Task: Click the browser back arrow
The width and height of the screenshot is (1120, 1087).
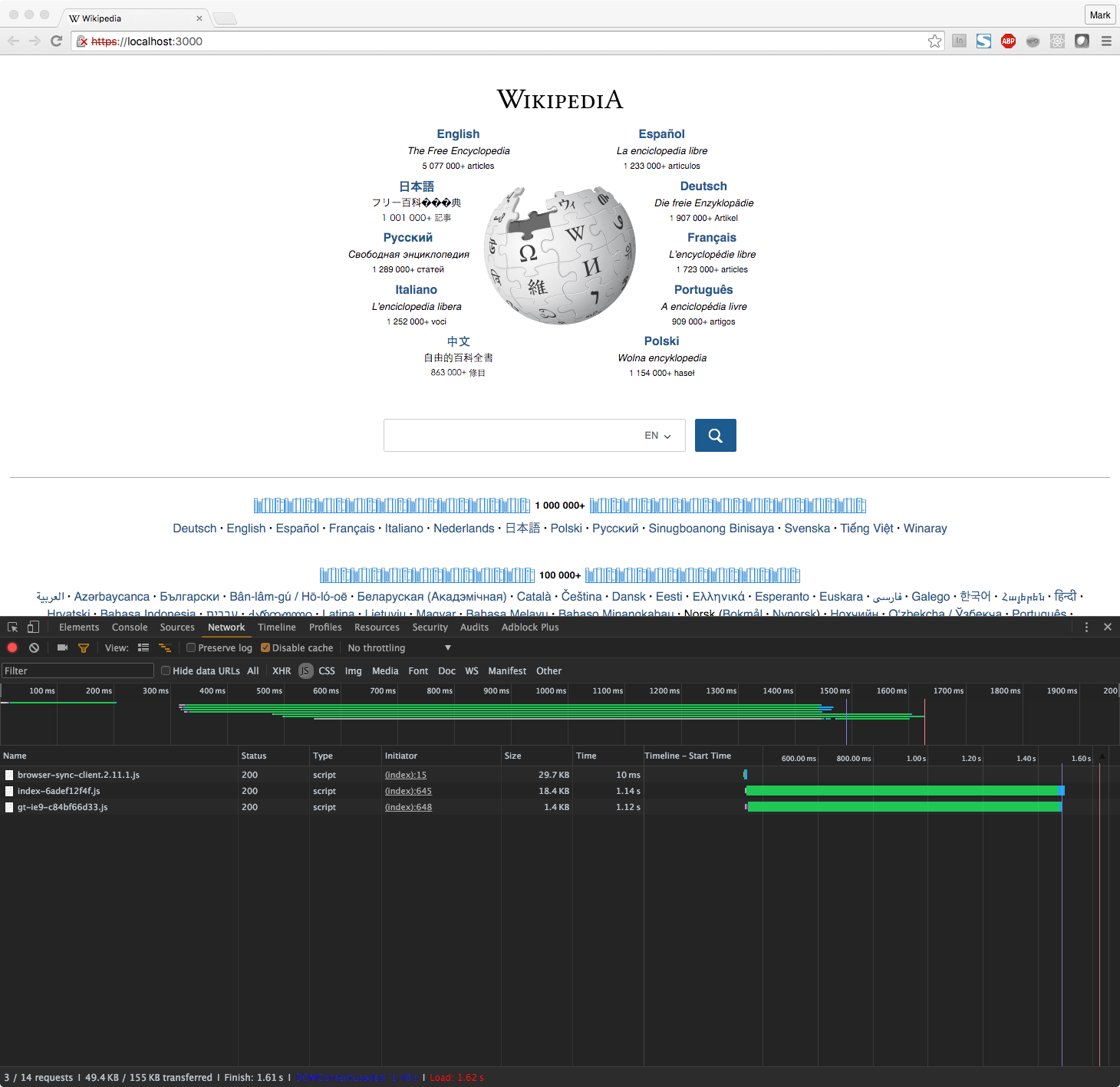Action: point(13,41)
